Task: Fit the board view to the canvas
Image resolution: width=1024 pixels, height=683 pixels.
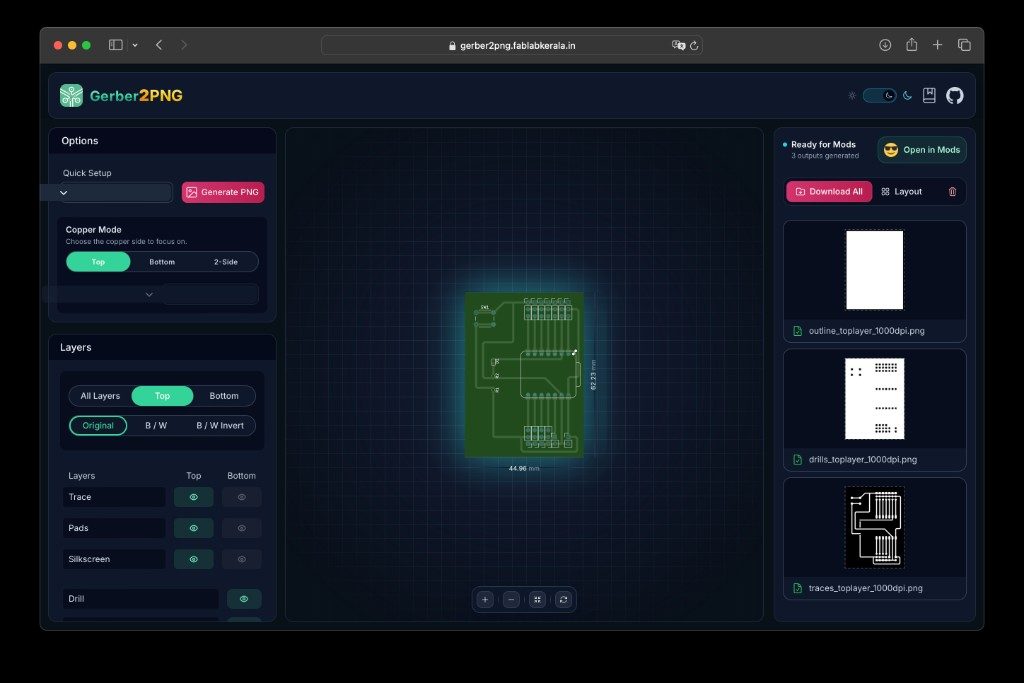Action: coord(537,599)
